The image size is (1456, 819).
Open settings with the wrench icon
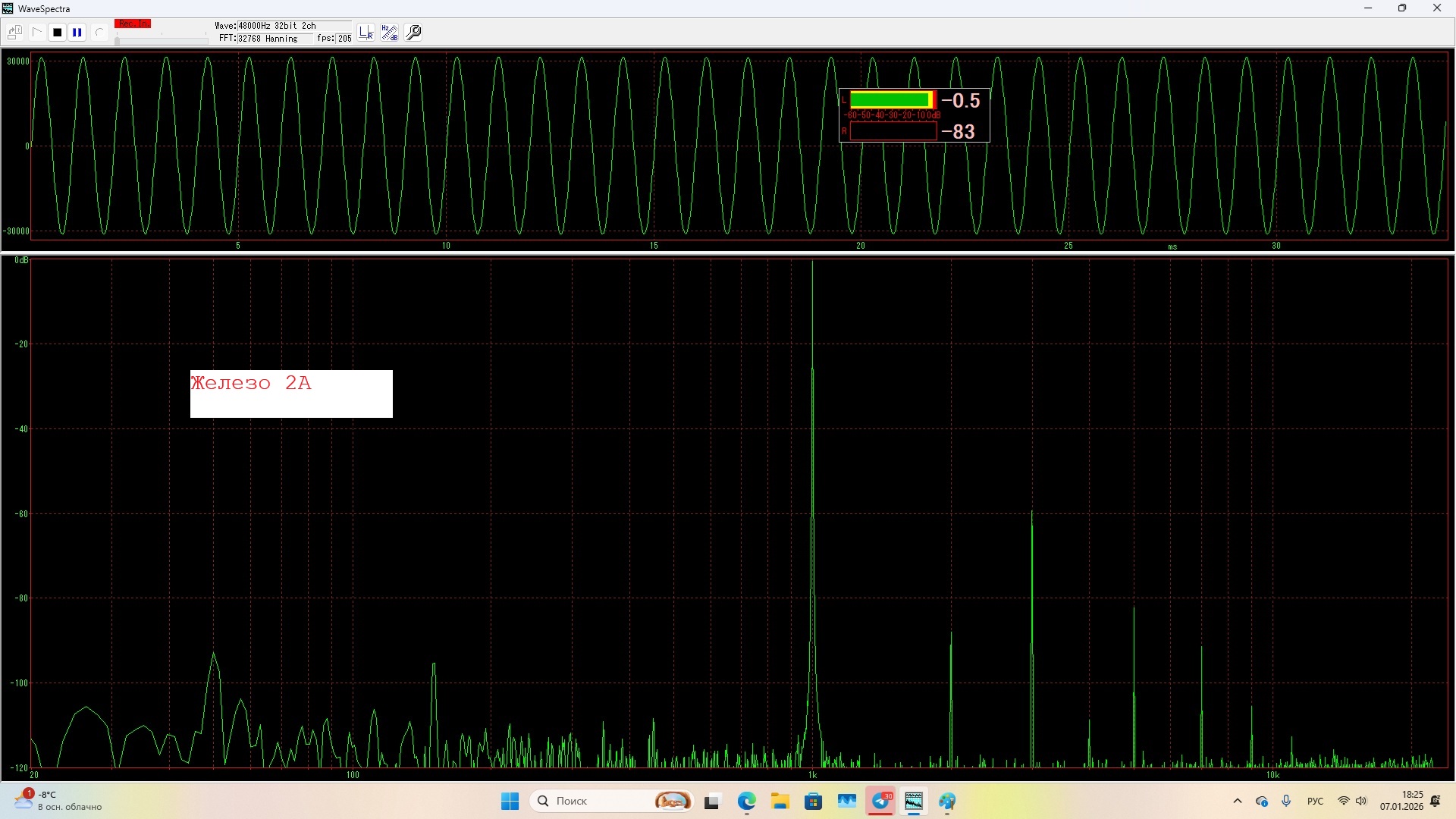click(x=414, y=32)
